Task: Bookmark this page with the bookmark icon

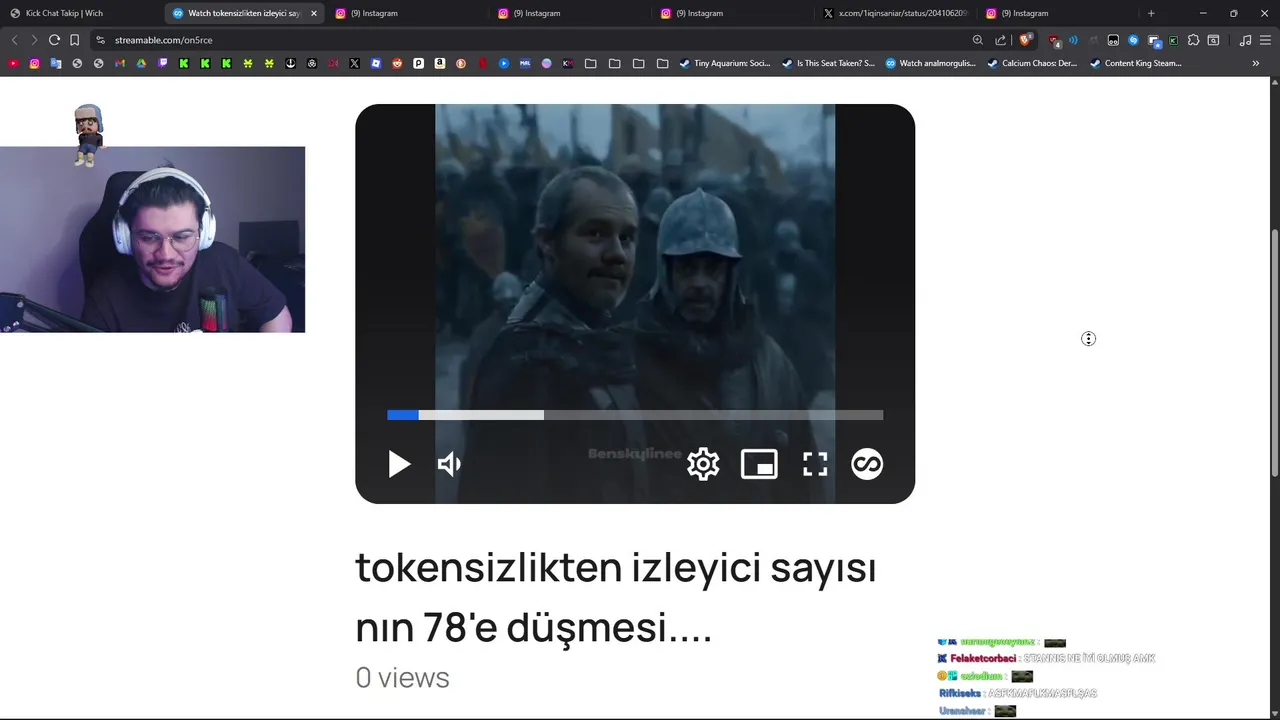Action: [74, 40]
